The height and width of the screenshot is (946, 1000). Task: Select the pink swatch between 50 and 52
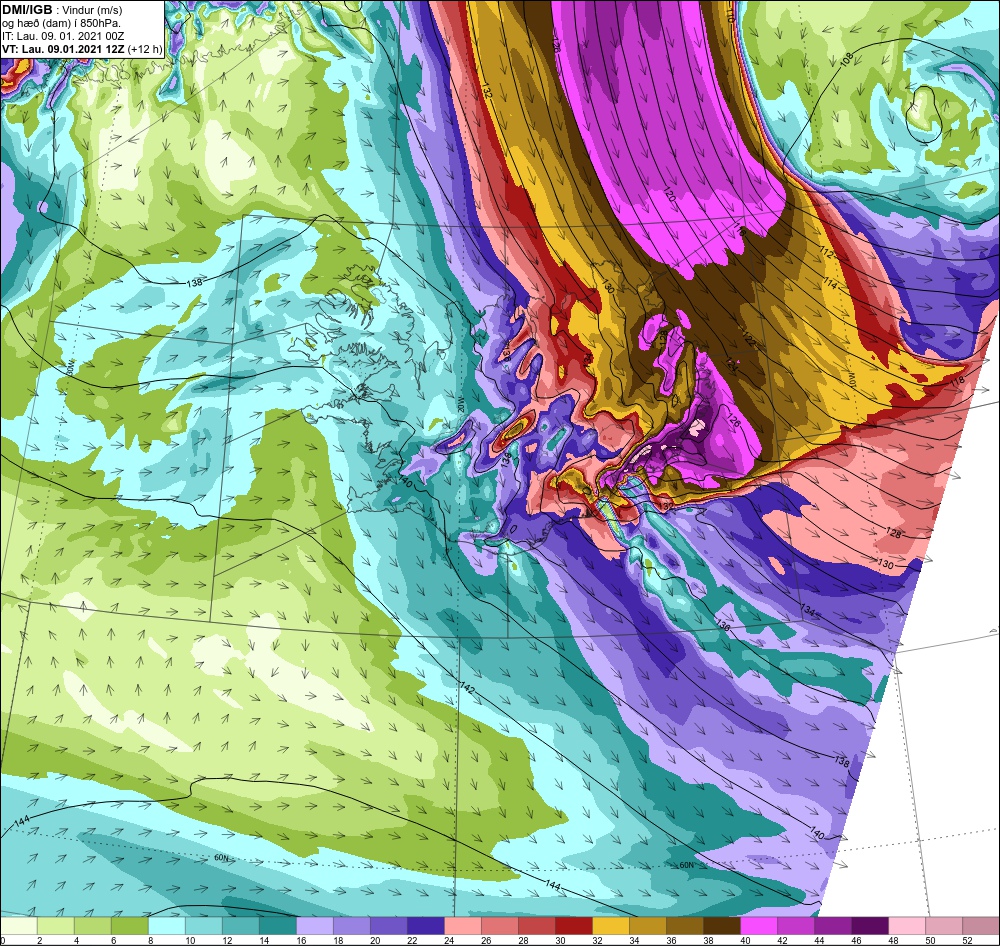(944, 925)
